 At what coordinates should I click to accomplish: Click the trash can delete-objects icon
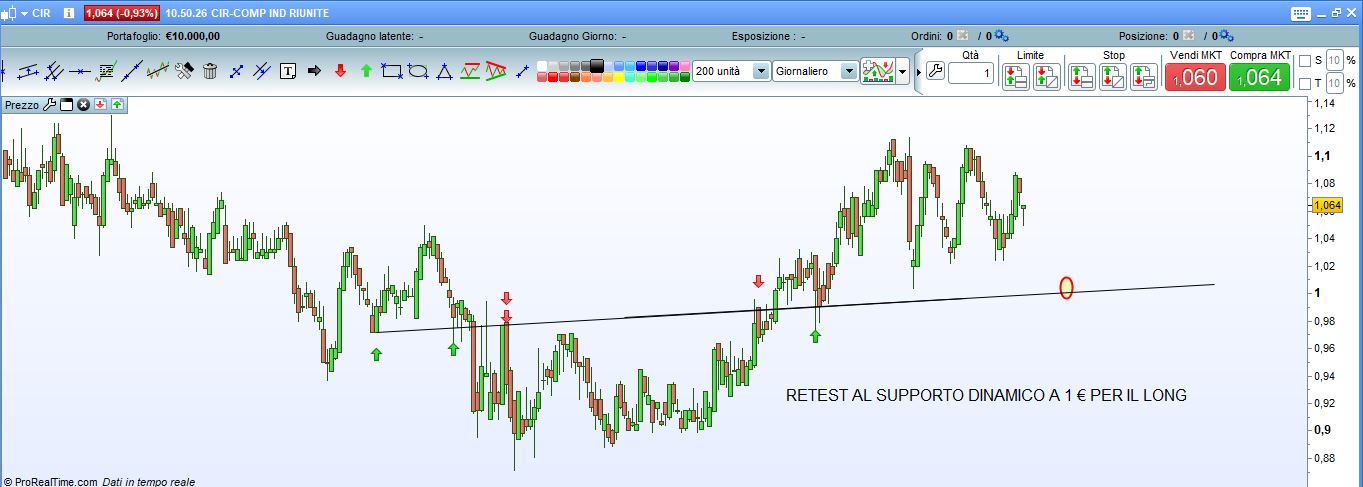click(210, 71)
